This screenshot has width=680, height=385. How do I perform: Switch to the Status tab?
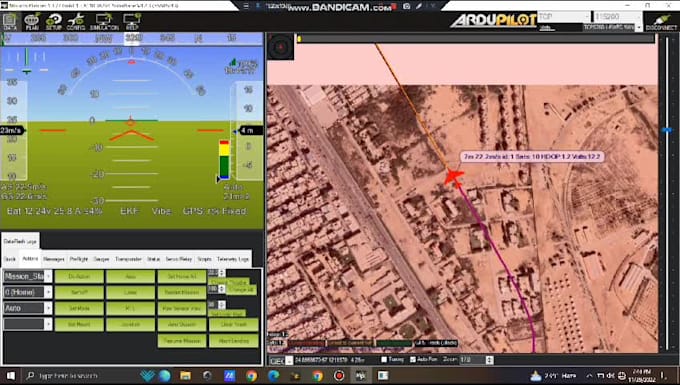pyautogui.click(x=153, y=259)
